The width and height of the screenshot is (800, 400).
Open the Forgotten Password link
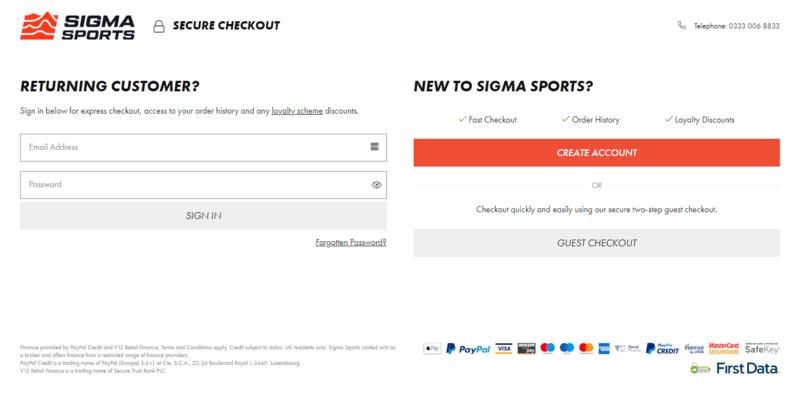pyautogui.click(x=351, y=243)
